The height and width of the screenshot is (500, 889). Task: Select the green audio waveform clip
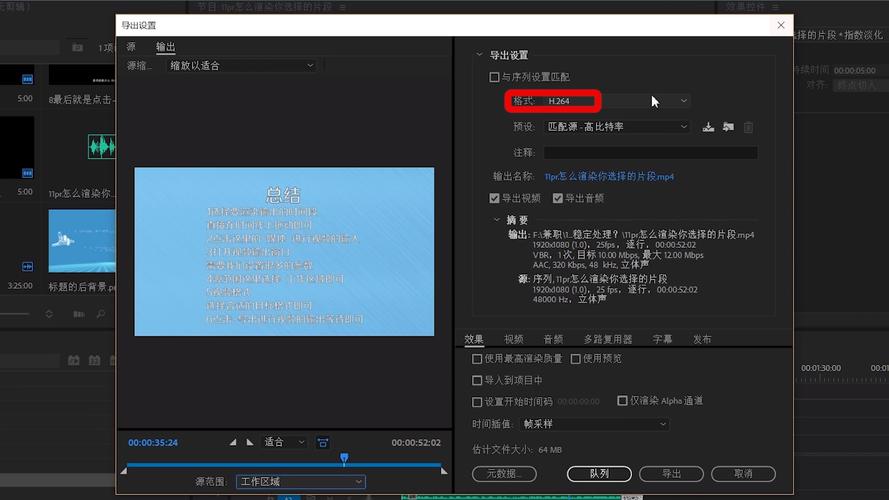pyautogui.click(x=101, y=147)
